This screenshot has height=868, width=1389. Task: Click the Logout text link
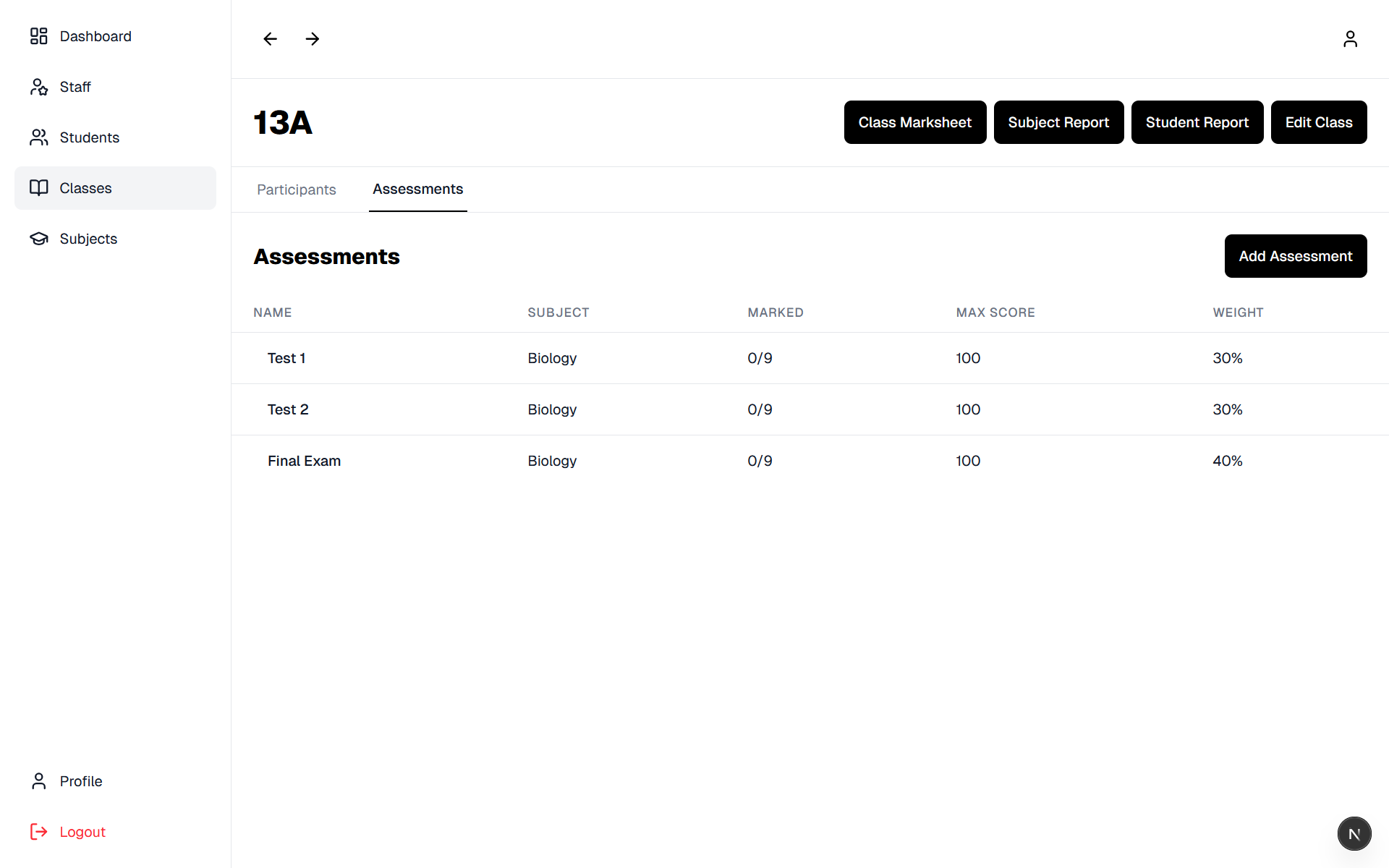[x=82, y=832]
